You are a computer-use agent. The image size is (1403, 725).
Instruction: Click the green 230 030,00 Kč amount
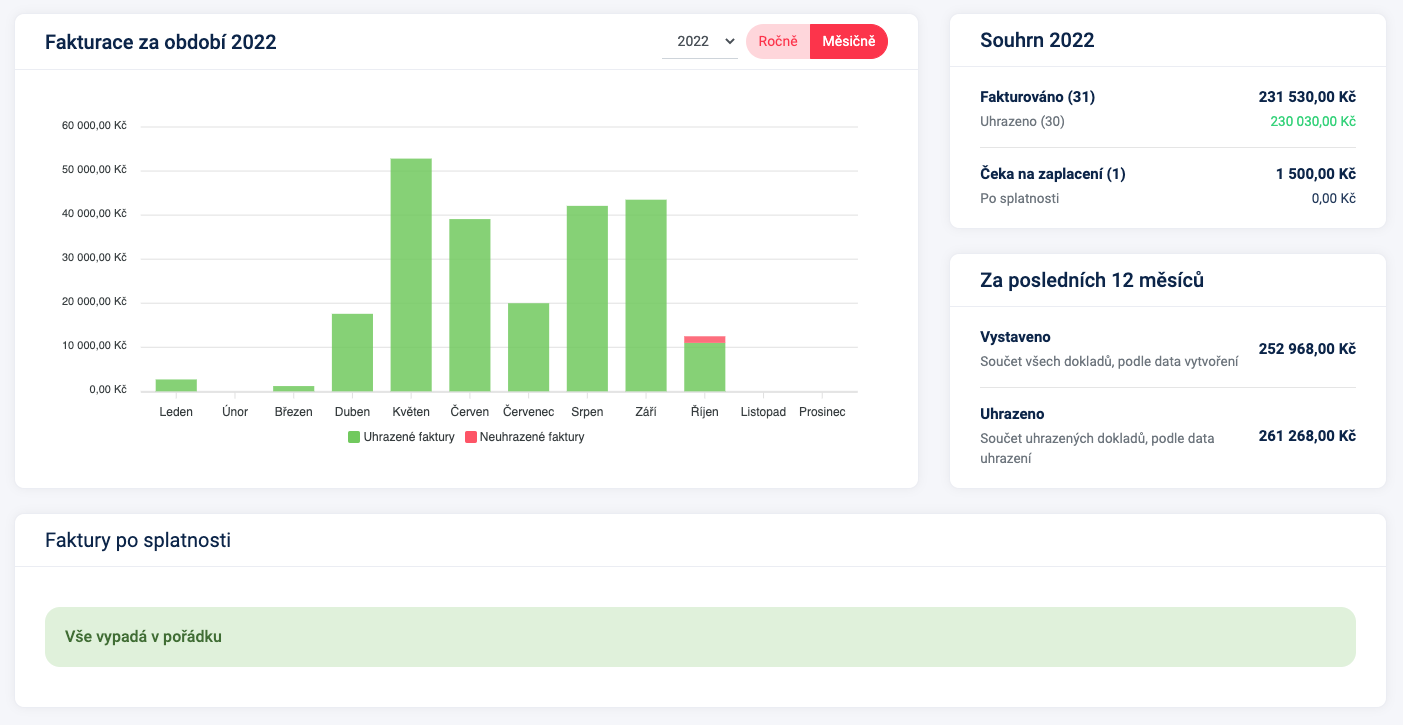(1313, 122)
